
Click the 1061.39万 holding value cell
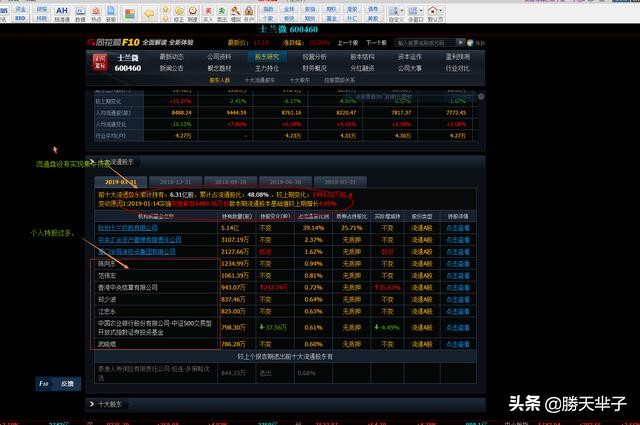point(235,276)
